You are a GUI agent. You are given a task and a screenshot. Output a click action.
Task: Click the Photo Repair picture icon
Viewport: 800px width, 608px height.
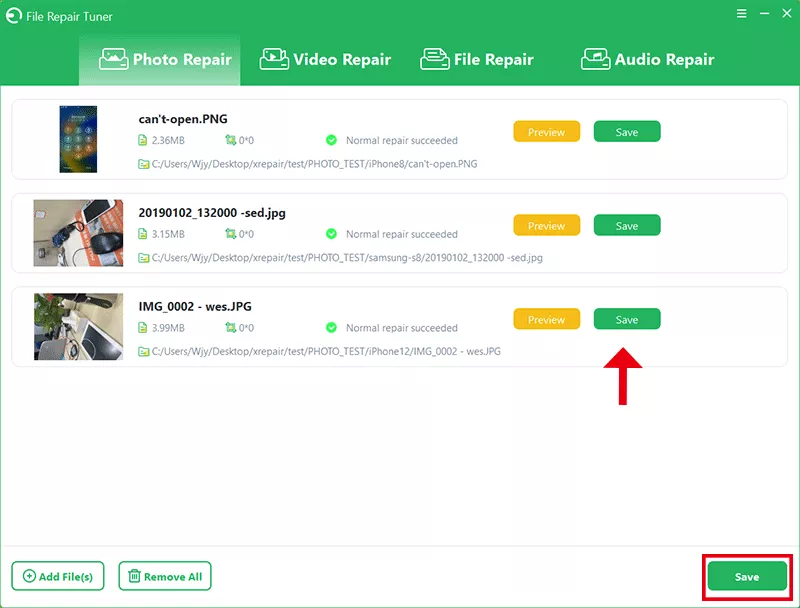(x=113, y=59)
